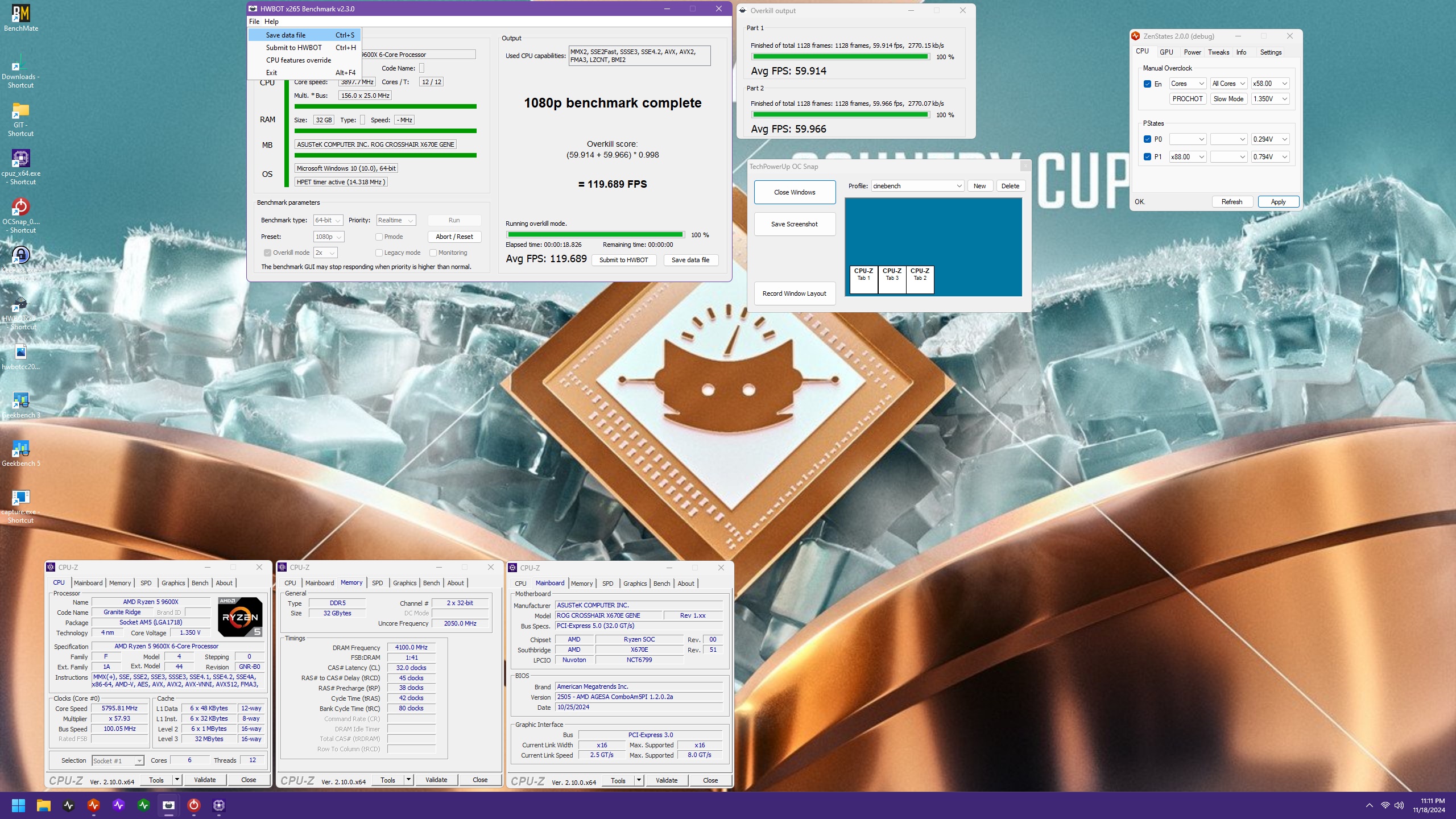
Task: Click red pulse monitor taskbar icon
Action: click(x=94, y=805)
